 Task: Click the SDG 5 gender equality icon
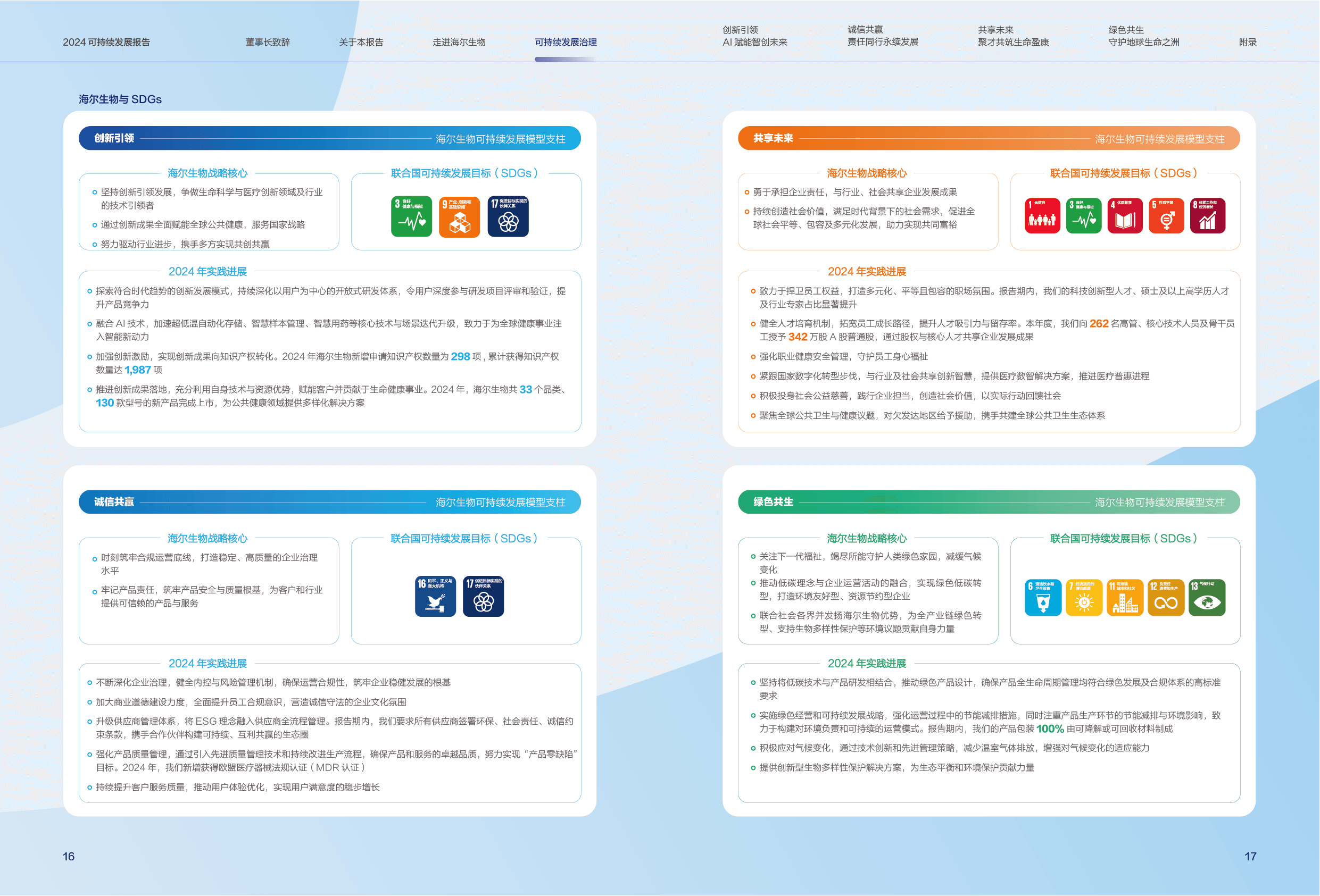1166,216
